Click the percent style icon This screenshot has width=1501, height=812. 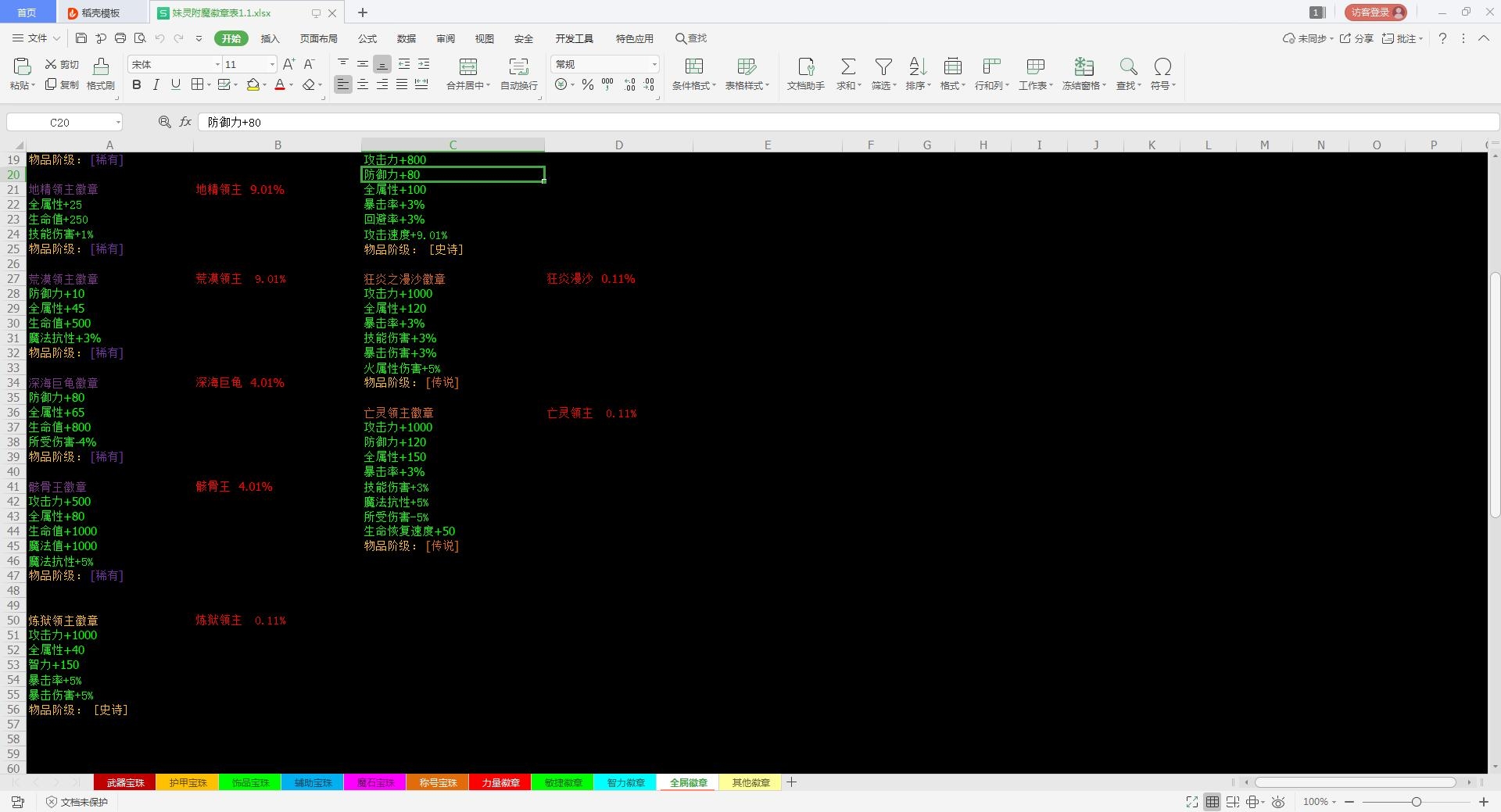(x=587, y=84)
